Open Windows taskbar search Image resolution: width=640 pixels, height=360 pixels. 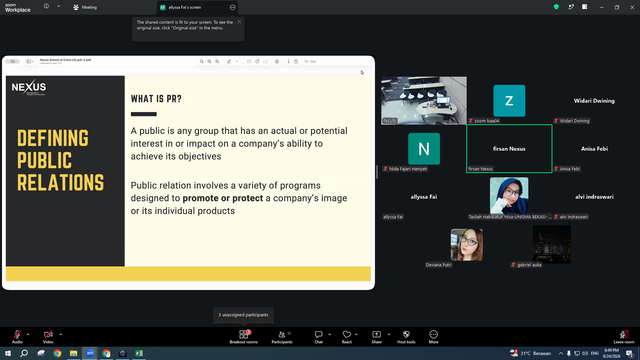pos(24,353)
